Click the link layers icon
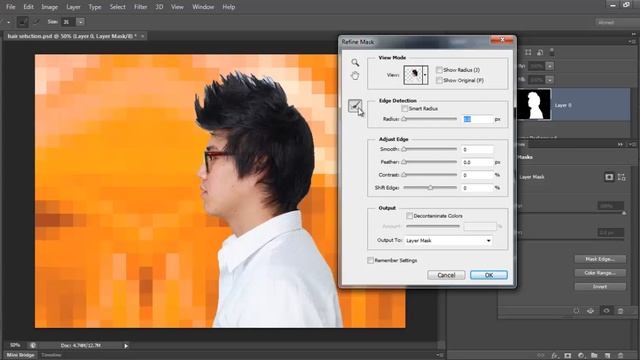This screenshot has height=360, width=640. click(541, 356)
